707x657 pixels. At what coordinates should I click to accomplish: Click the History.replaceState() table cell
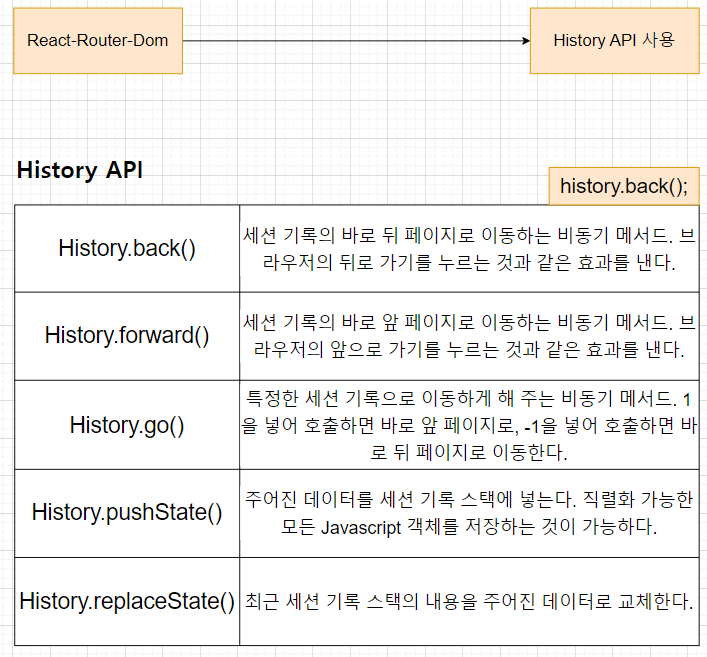click(127, 601)
